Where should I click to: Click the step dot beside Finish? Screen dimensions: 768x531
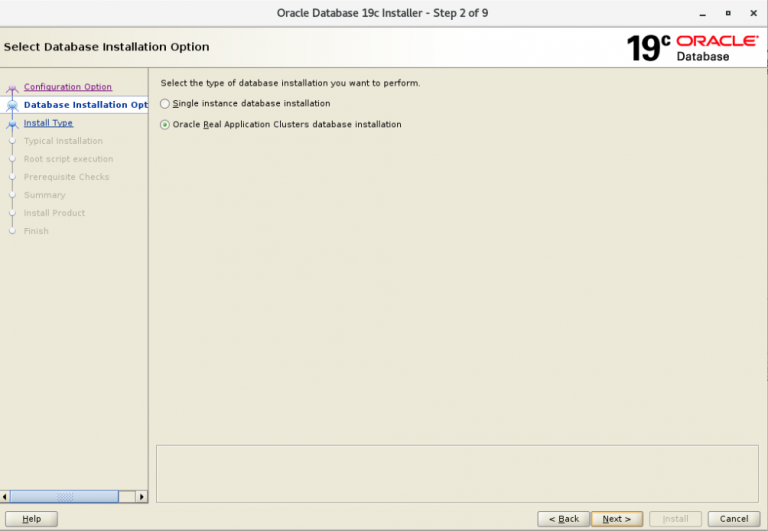point(12,231)
